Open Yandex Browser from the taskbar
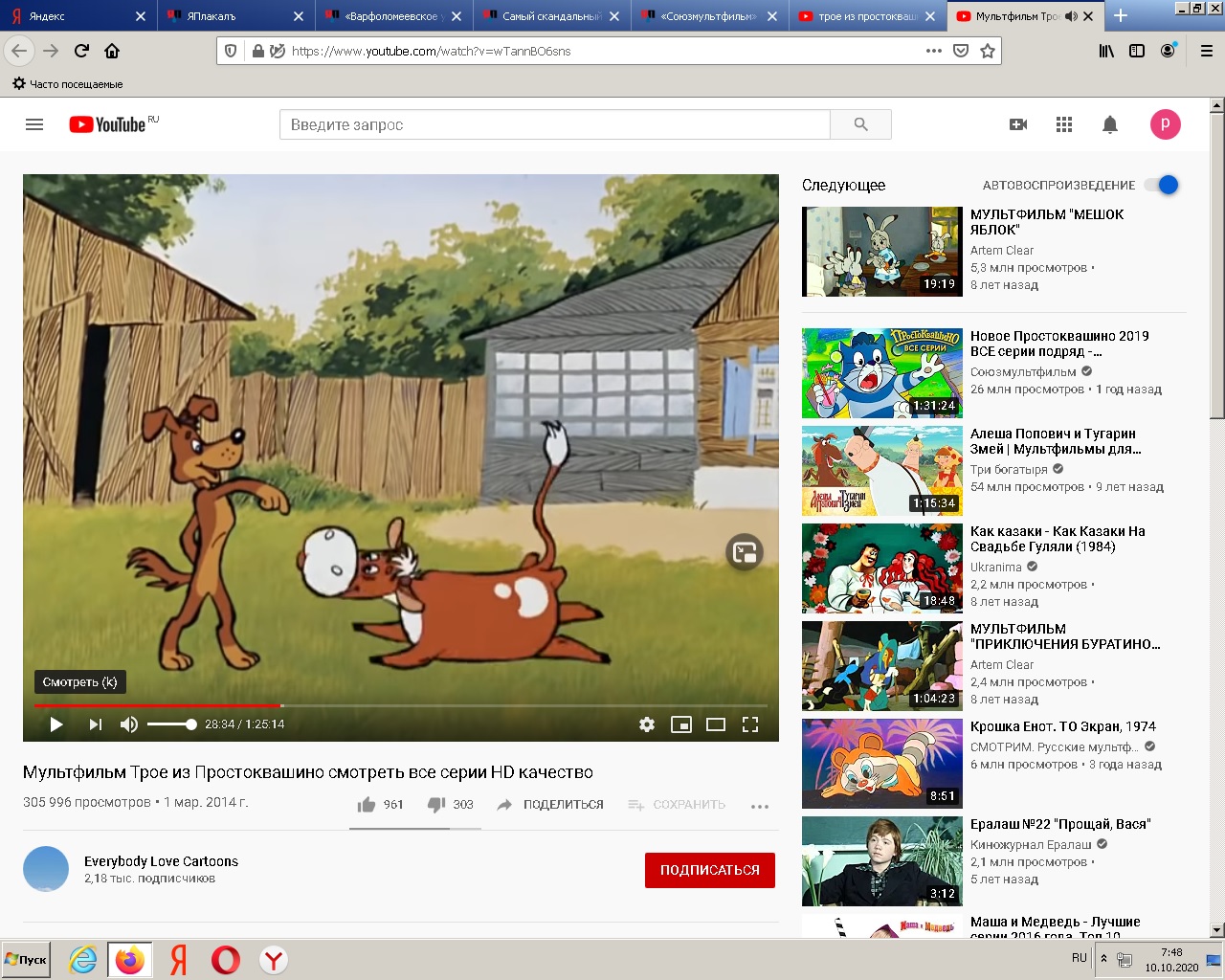This screenshot has height=980, width=1225. [x=274, y=960]
